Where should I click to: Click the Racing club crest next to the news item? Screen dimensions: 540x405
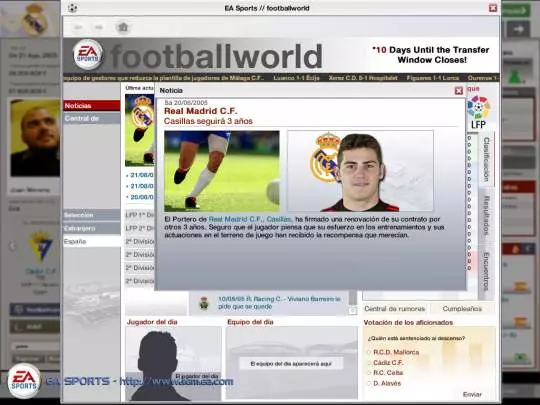204,303
